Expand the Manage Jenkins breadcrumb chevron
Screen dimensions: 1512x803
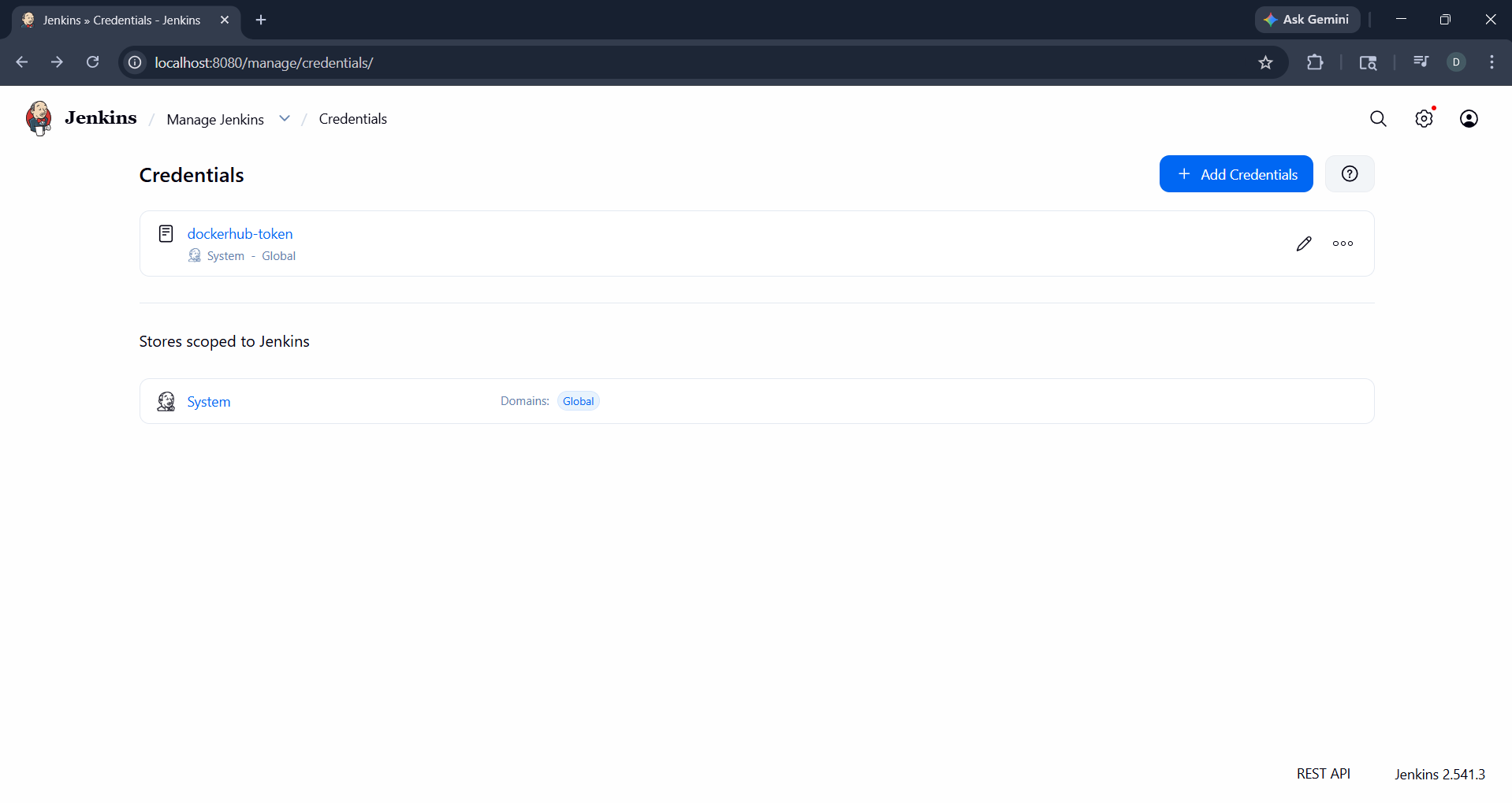click(x=285, y=118)
